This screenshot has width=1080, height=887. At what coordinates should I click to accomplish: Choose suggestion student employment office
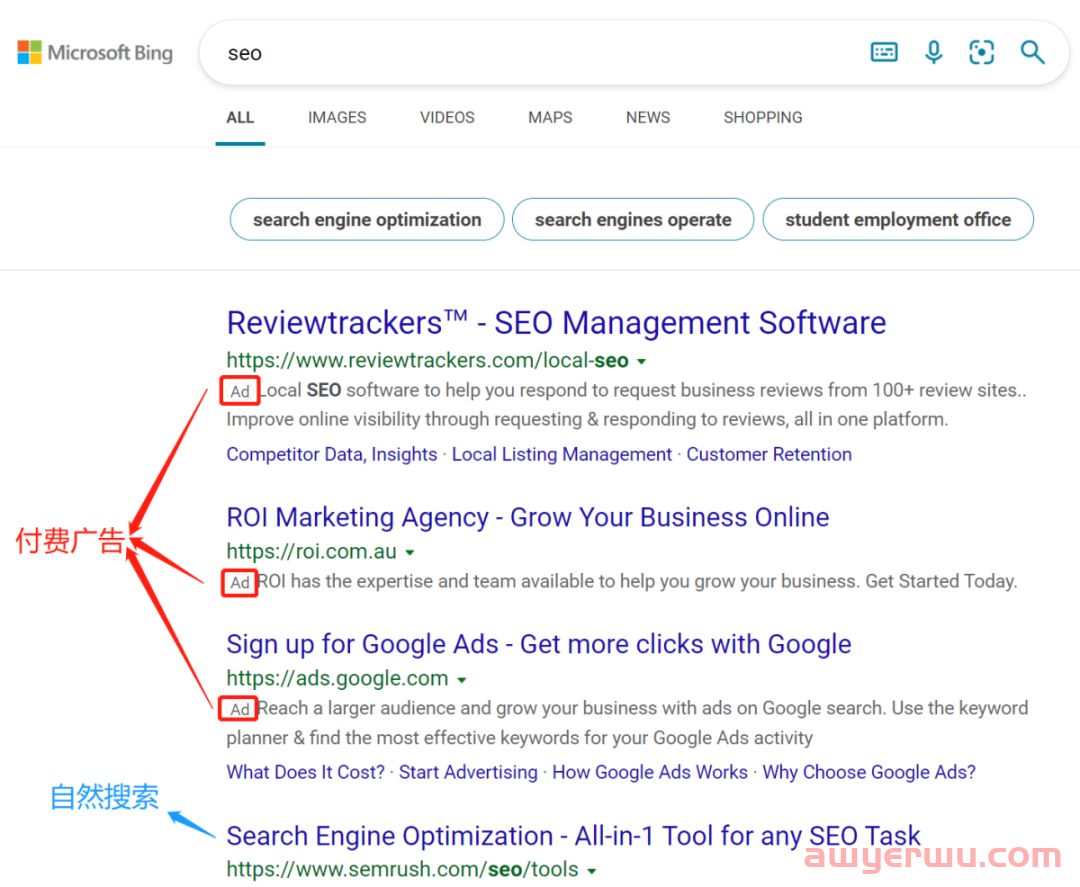(898, 220)
